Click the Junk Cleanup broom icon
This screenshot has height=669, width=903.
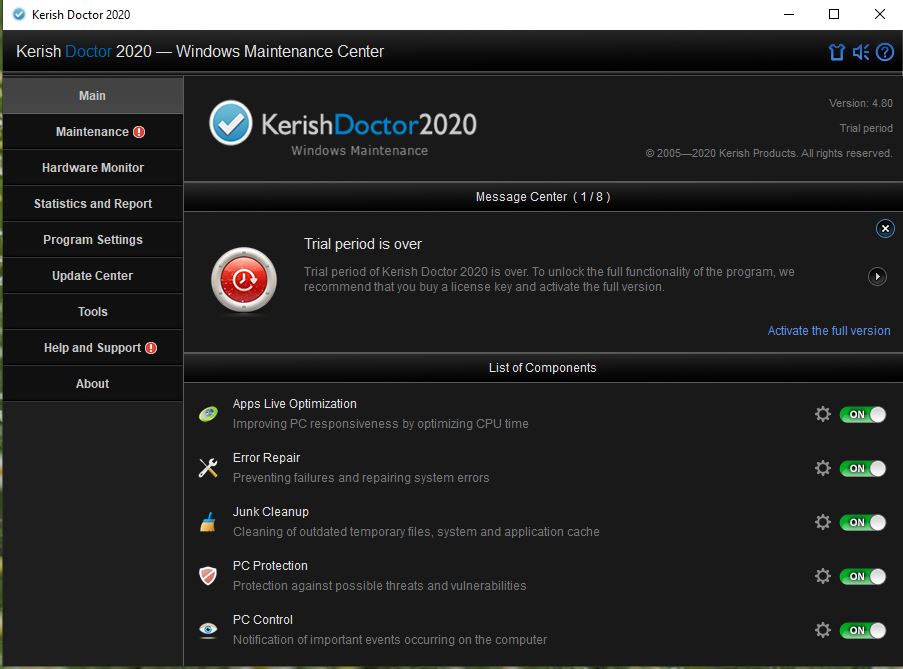point(208,522)
